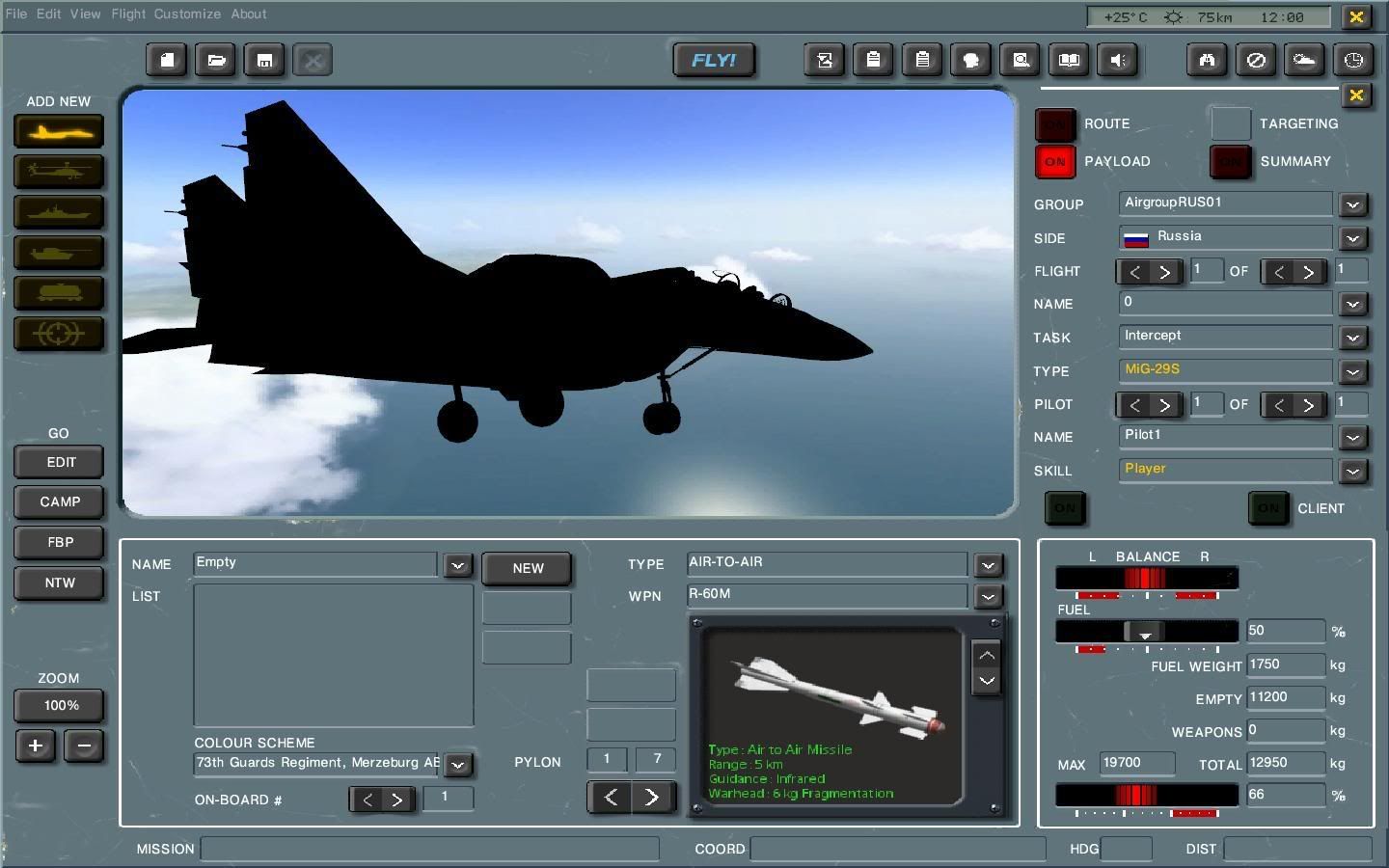The width and height of the screenshot is (1389, 868).
Task: Open the TASK Intercept dropdown
Action: tap(1352, 339)
